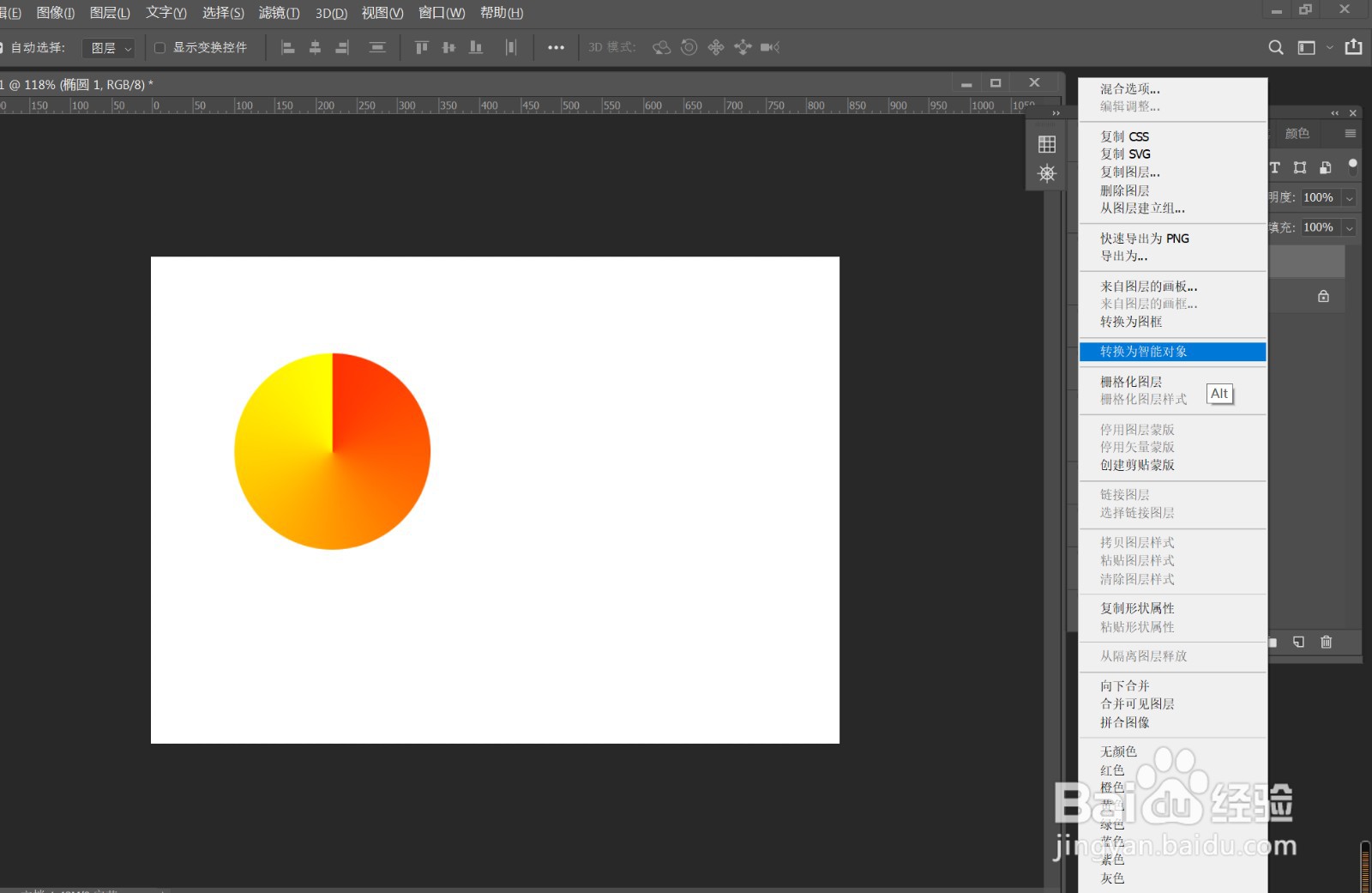Click the gradient ellipse on canvas

pos(333,451)
